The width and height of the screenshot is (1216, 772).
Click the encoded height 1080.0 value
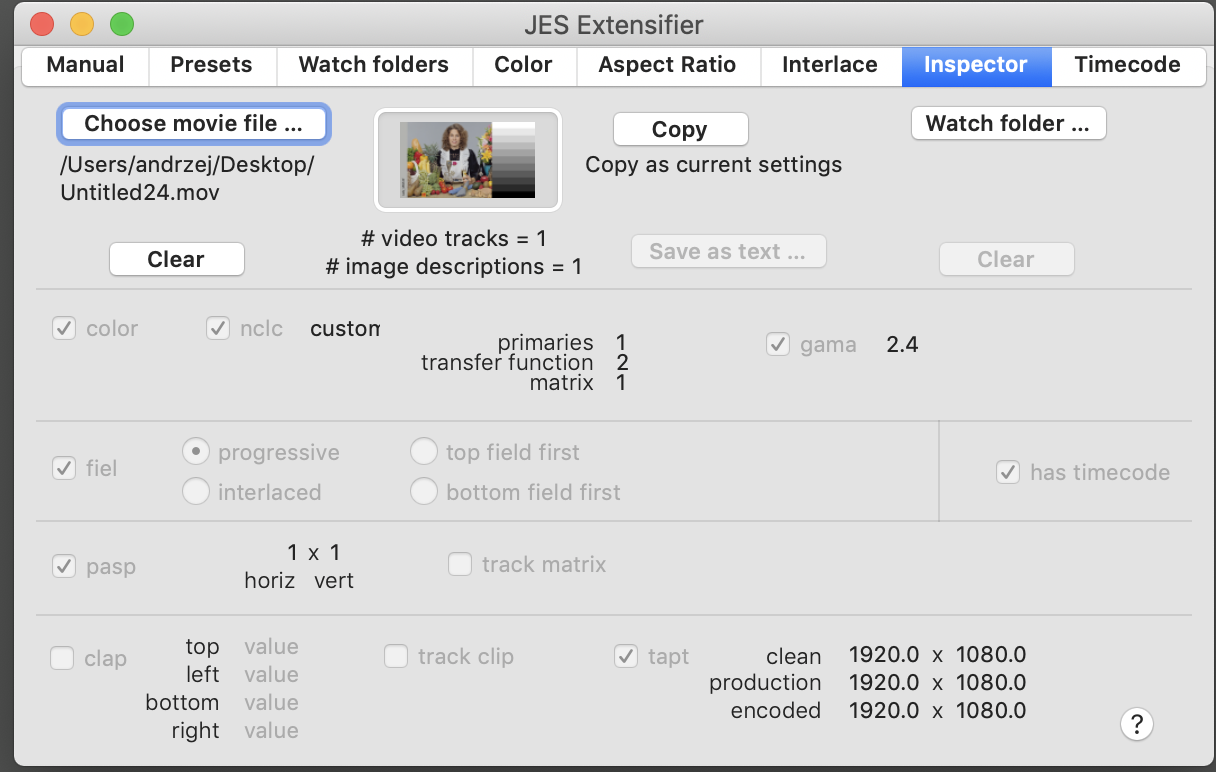point(991,711)
